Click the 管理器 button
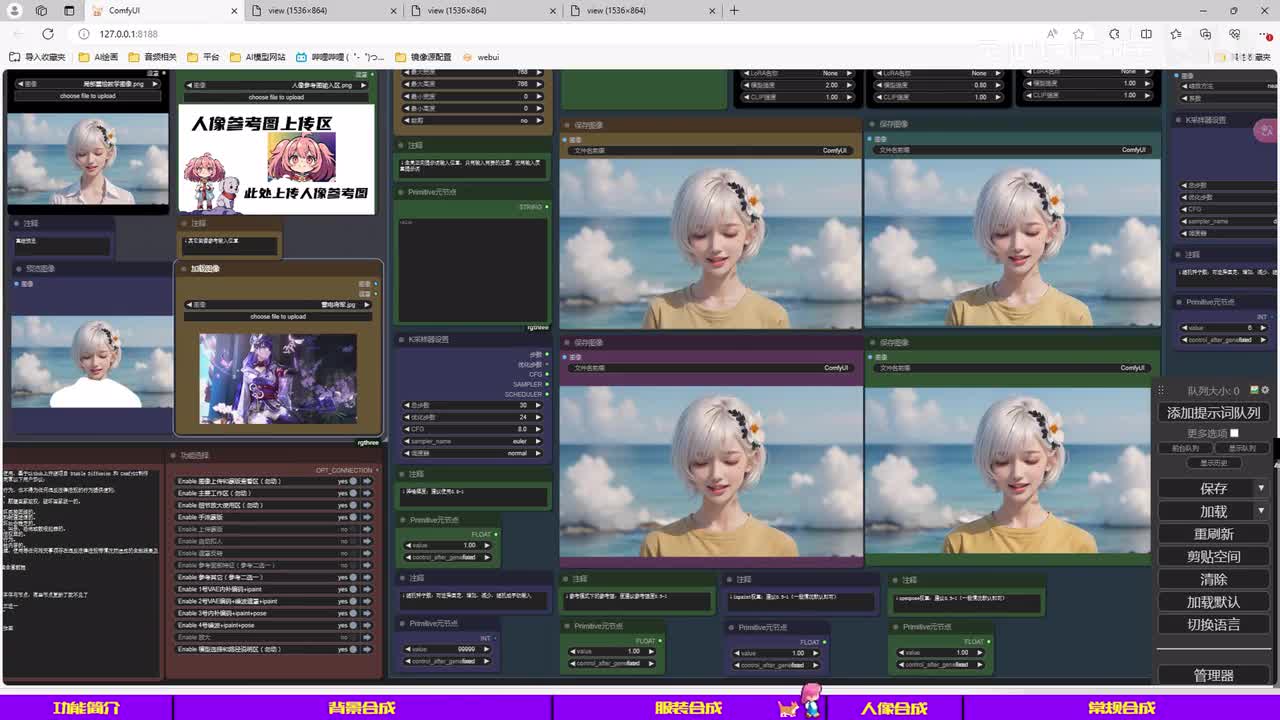 pos(1213,676)
